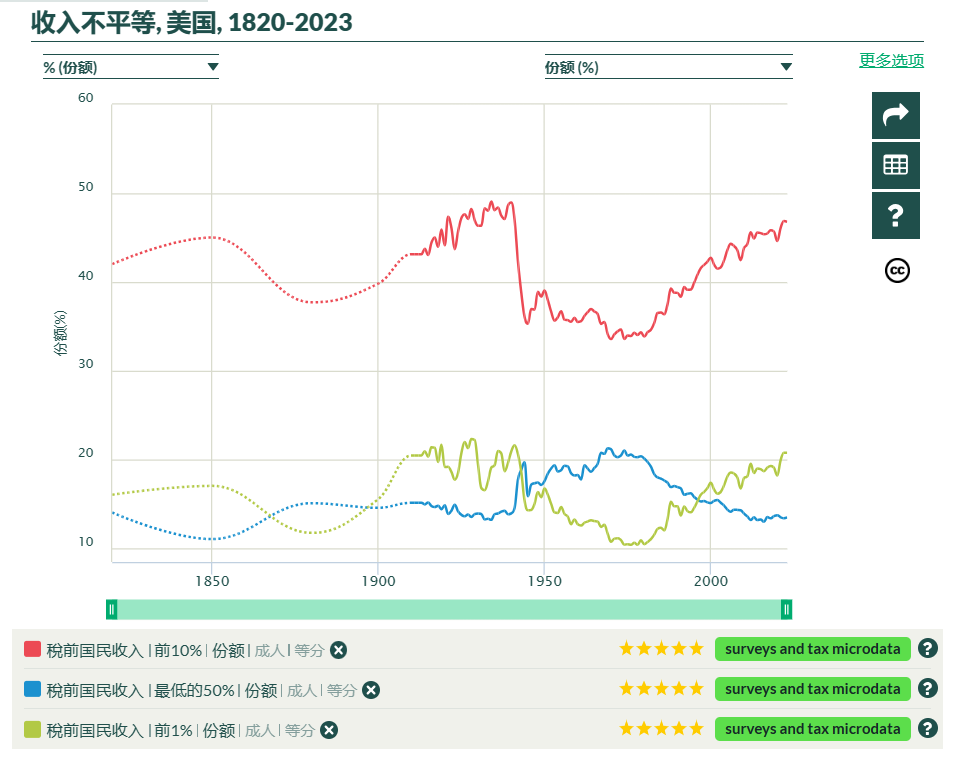955x759 pixels.
Task: Click the surveys and tax microdata badge for 前1%
Action: coord(812,729)
